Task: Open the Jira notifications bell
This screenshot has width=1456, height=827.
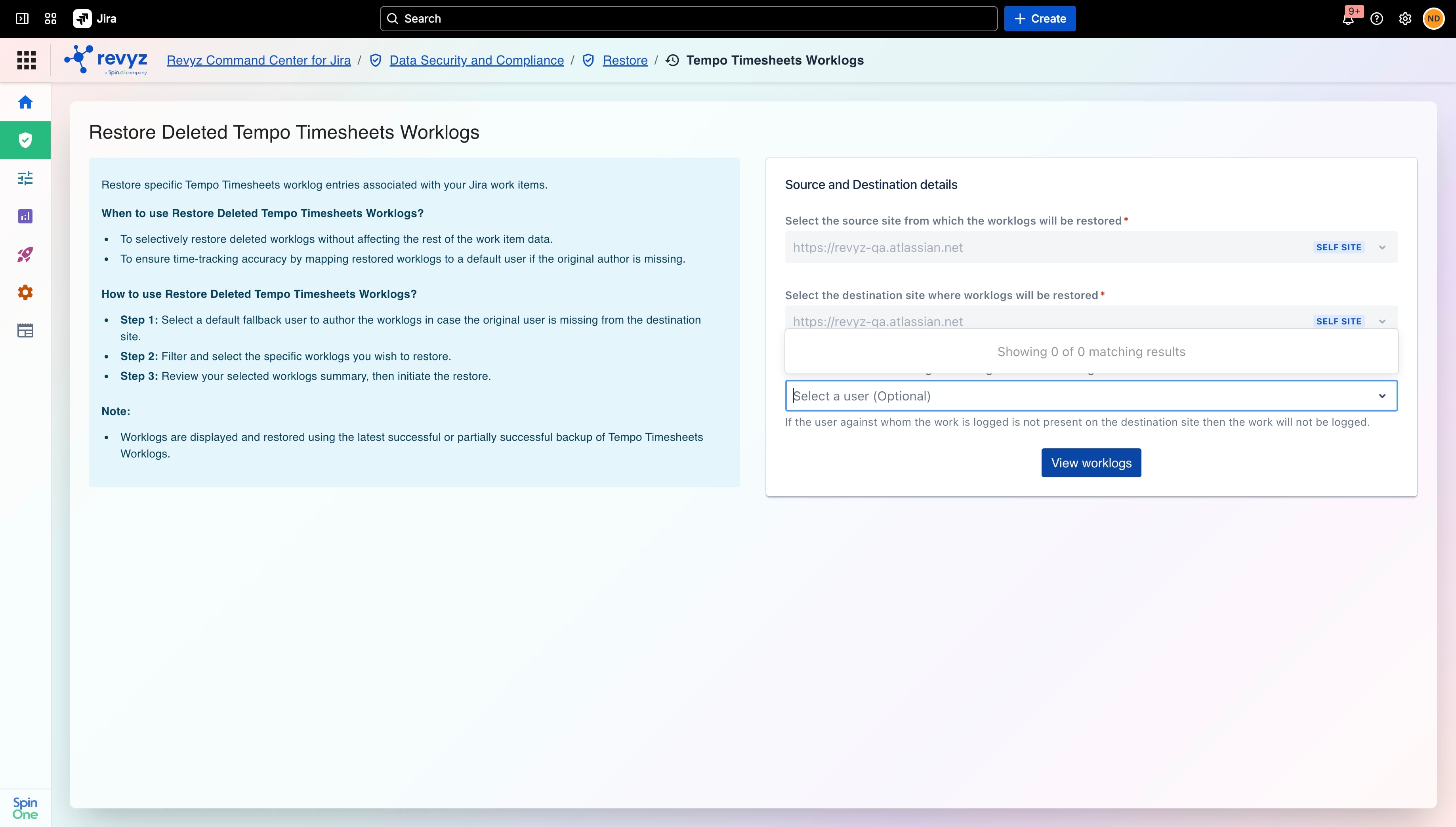Action: (1348, 19)
